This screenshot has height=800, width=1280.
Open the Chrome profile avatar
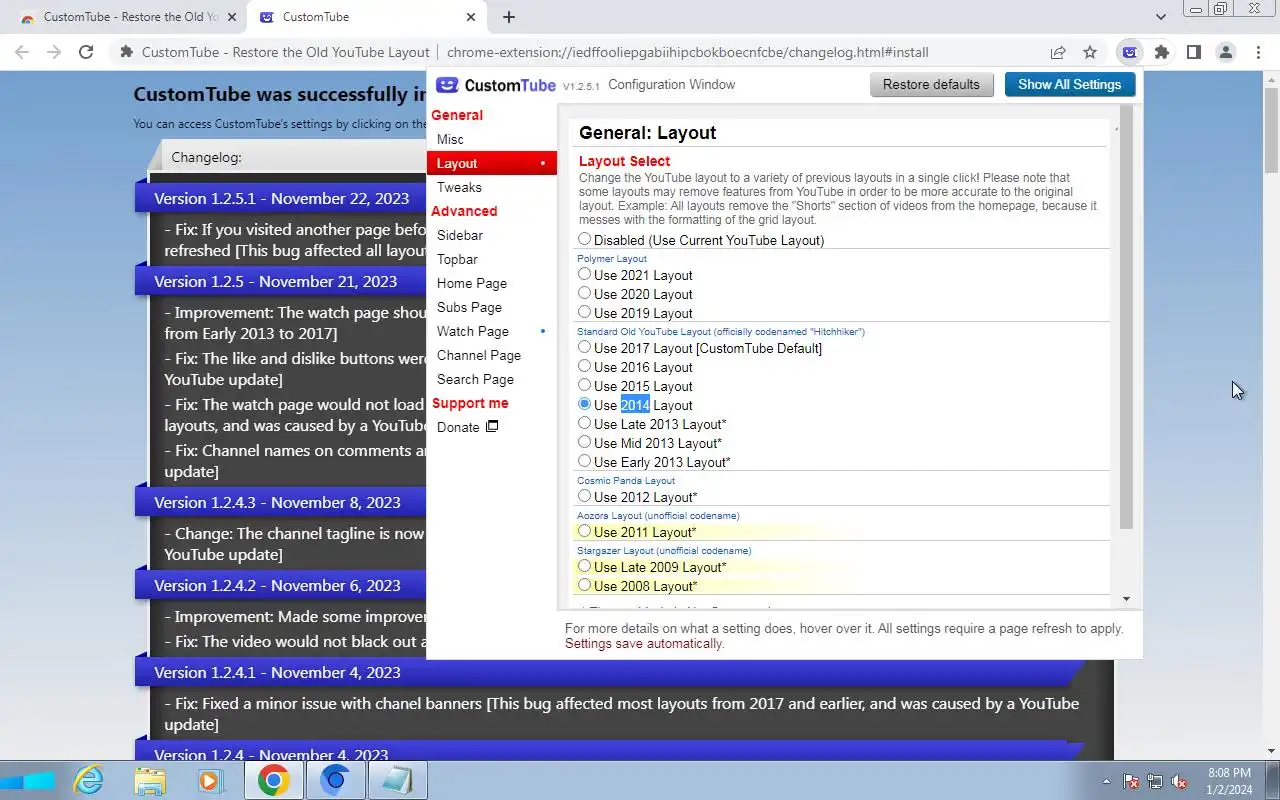click(1225, 52)
